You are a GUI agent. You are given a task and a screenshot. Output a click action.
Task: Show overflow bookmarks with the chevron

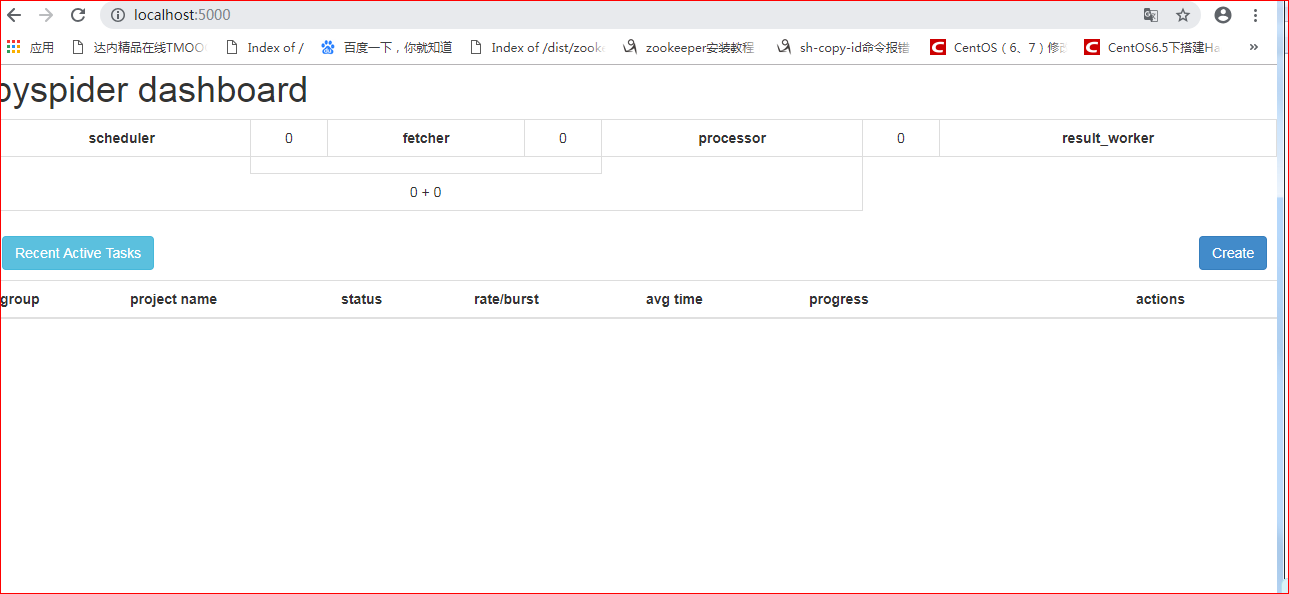click(x=1253, y=46)
